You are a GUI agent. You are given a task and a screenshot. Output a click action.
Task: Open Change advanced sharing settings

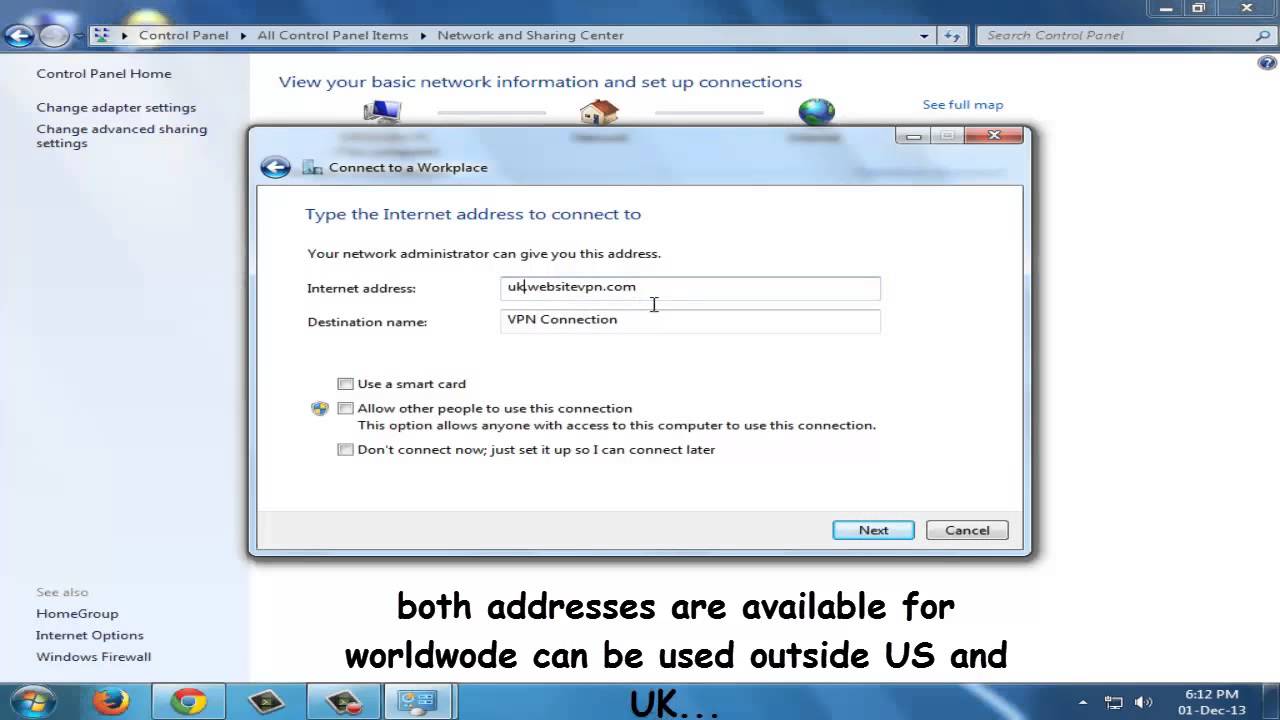(122, 136)
